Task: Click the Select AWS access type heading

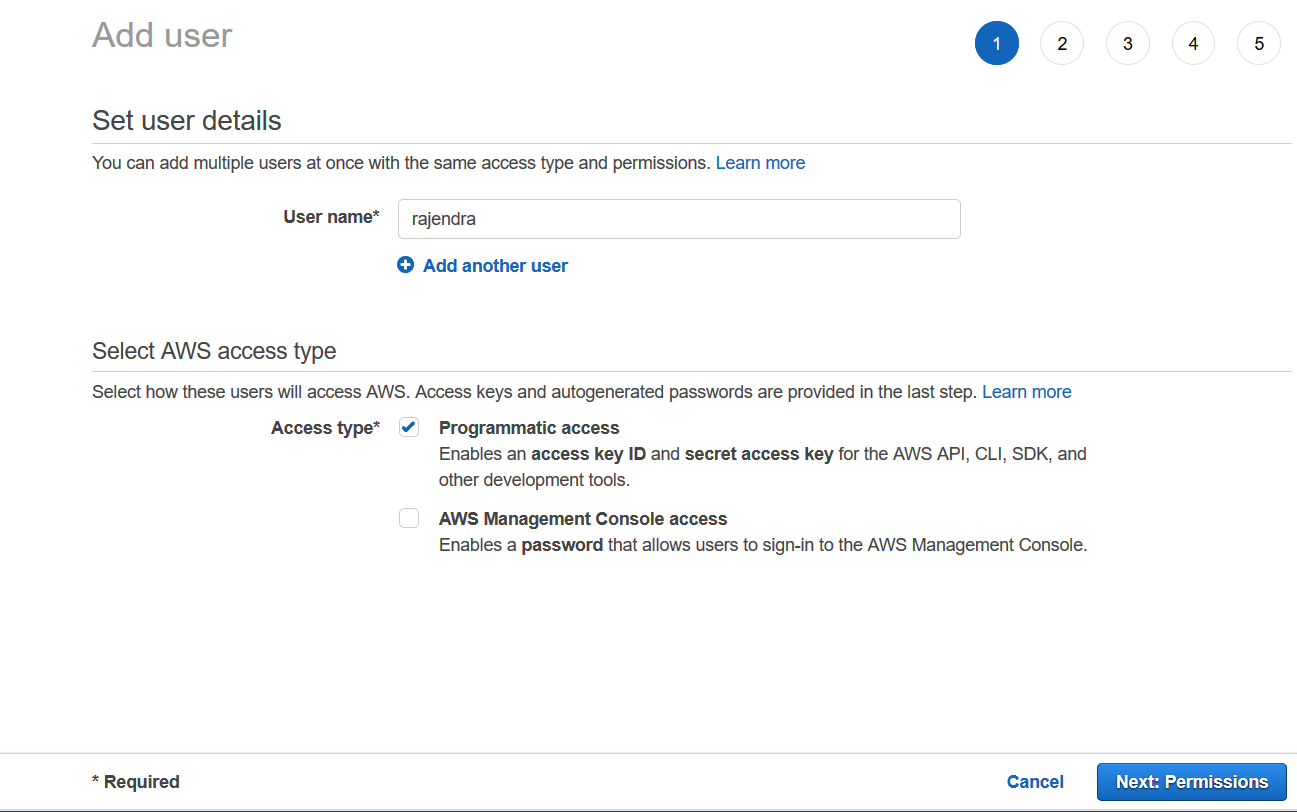Action: (214, 351)
